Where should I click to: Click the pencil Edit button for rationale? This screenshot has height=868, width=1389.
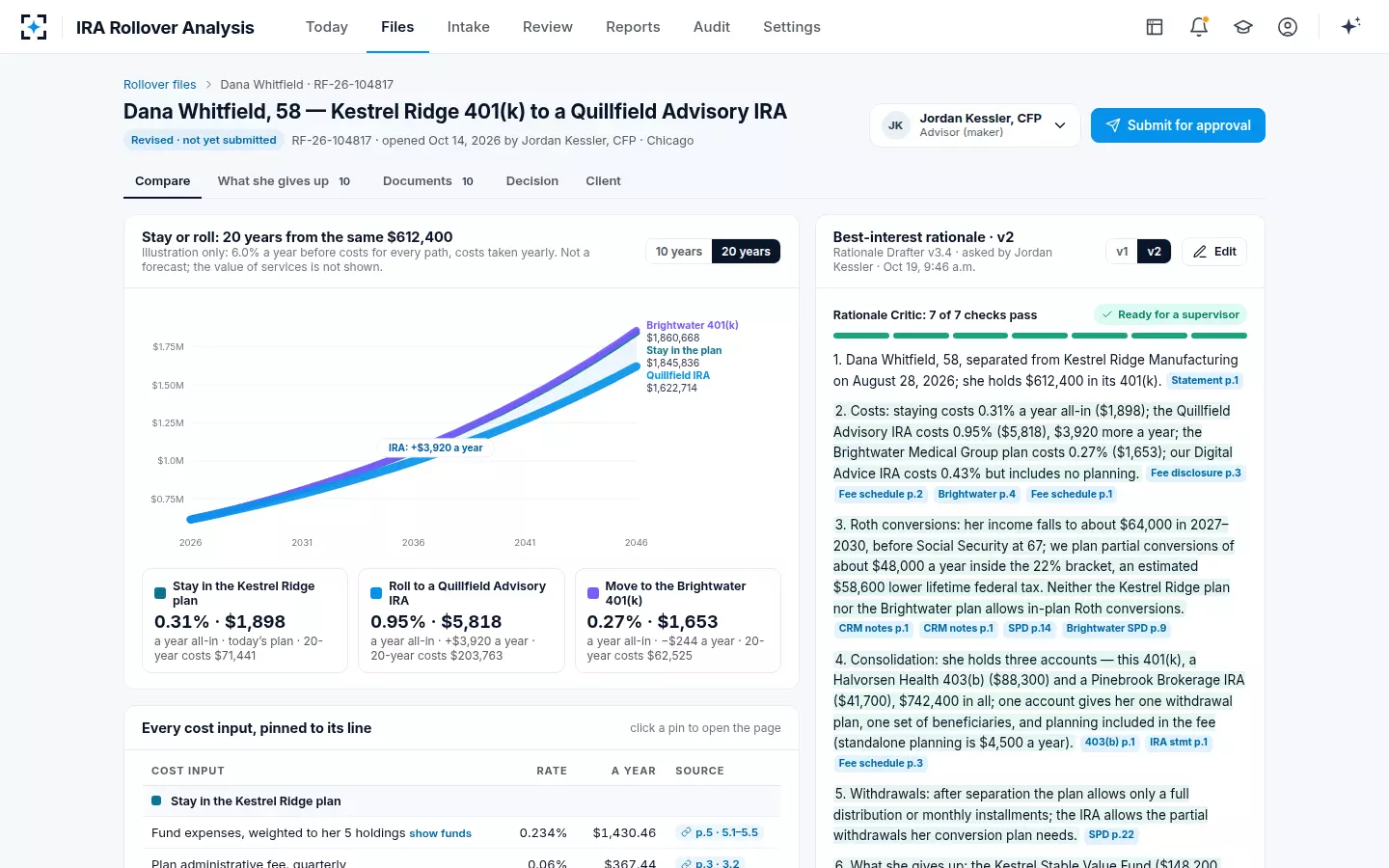1214,252
